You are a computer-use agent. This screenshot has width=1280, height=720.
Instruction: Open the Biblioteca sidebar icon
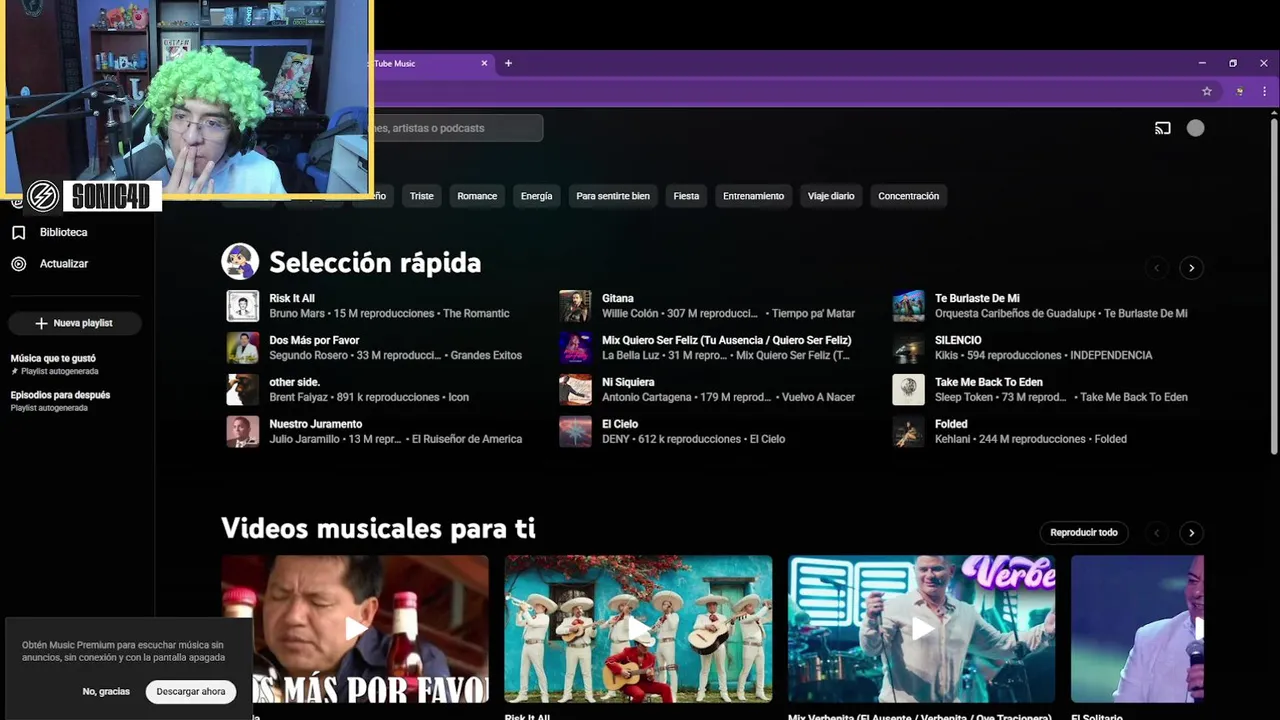18,232
